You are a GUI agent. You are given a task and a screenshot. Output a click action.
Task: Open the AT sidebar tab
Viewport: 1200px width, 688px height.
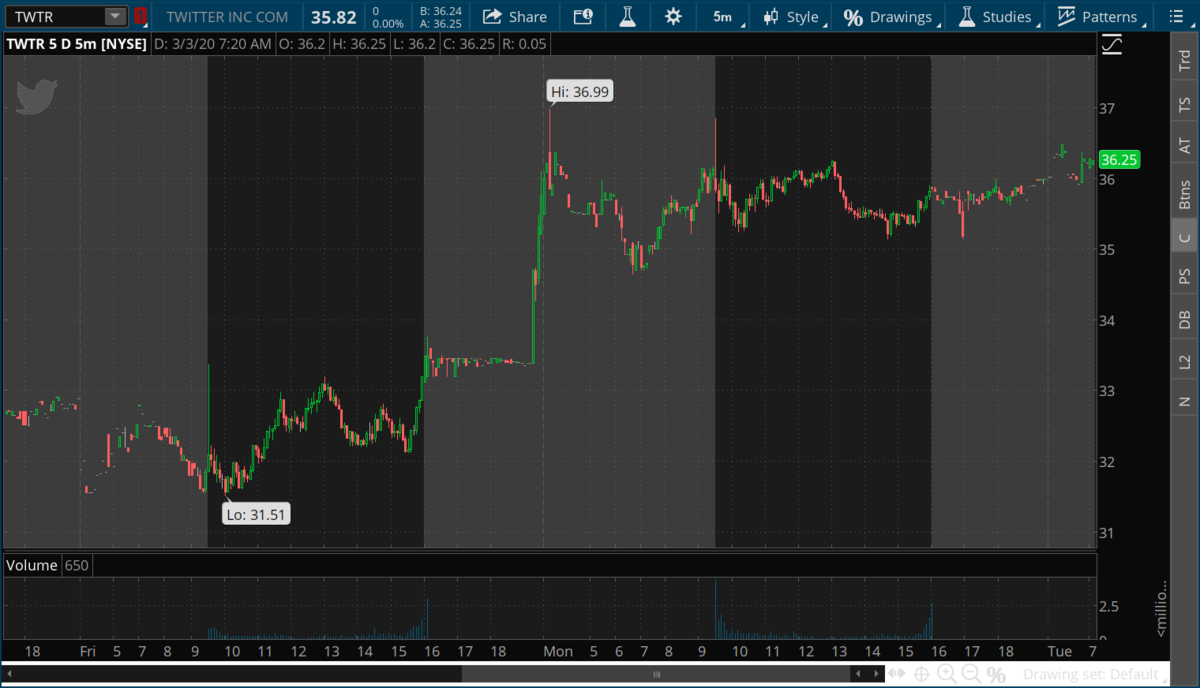pyautogui.click(x=1185, y=146)
